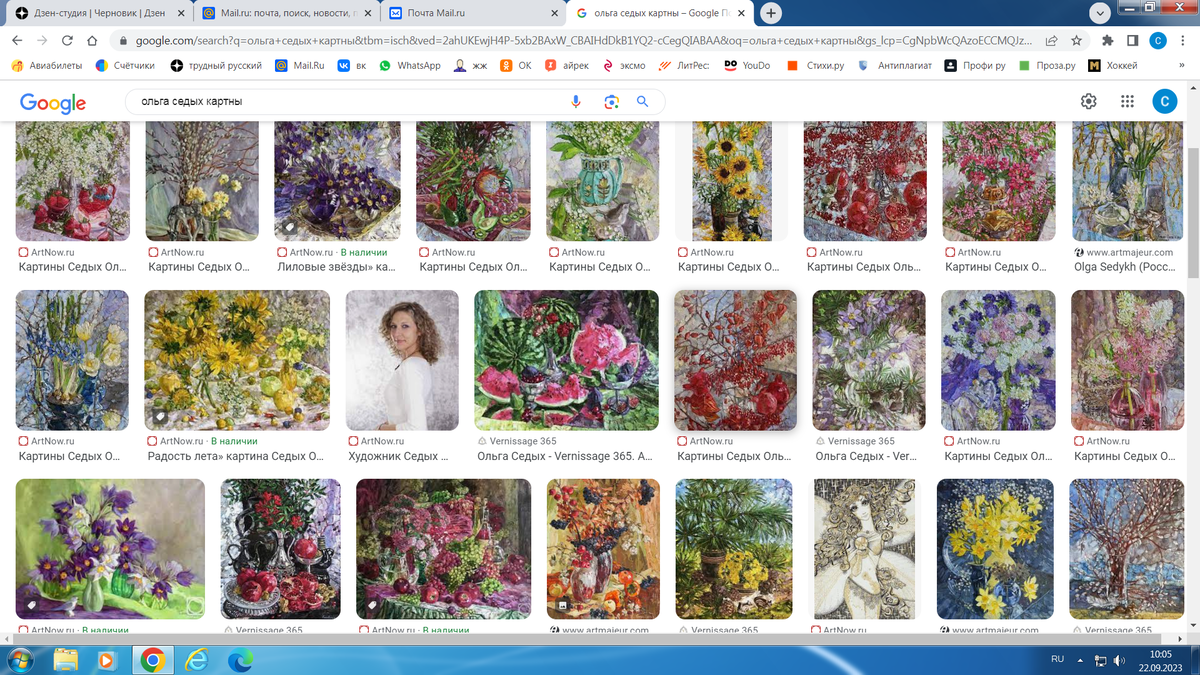Open the artist portrait photo thumbnail
Image resolution: width=1200 pixels, height=675 pixels.
point(402,360)
